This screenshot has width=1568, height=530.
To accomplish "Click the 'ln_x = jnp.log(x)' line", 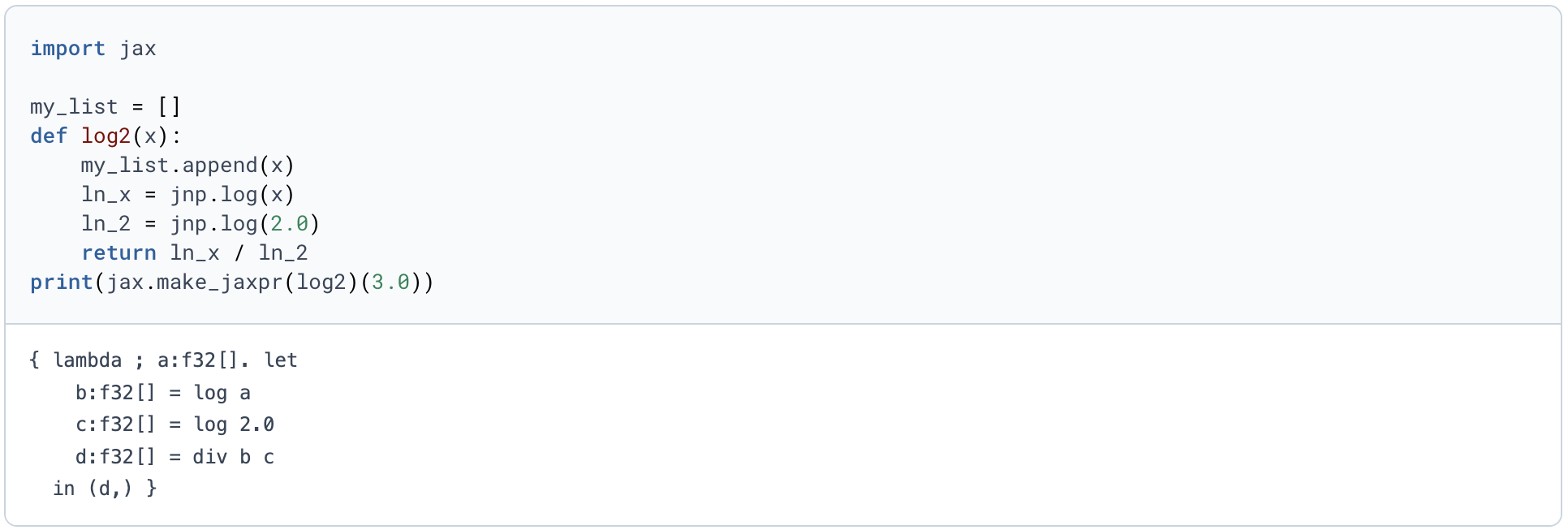I will pos(187,195).
